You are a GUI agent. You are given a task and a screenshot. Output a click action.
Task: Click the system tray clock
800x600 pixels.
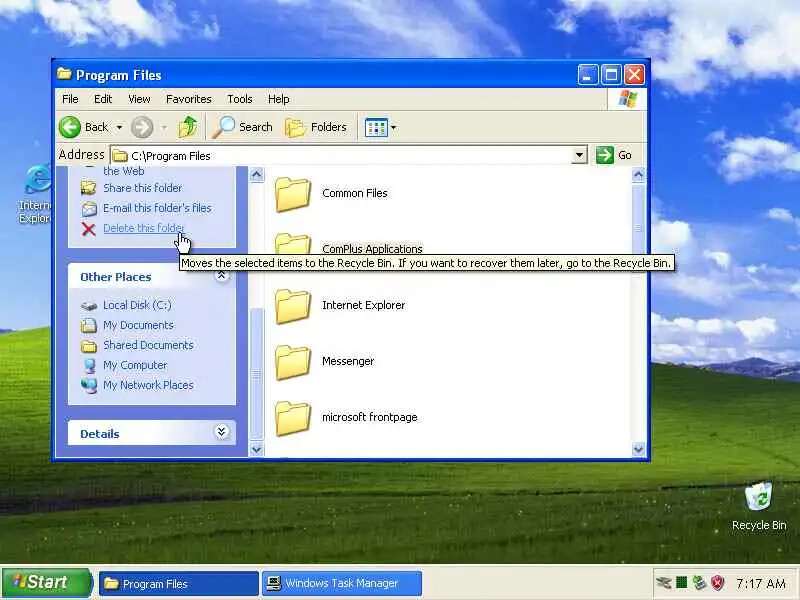[x=761, y=583]
